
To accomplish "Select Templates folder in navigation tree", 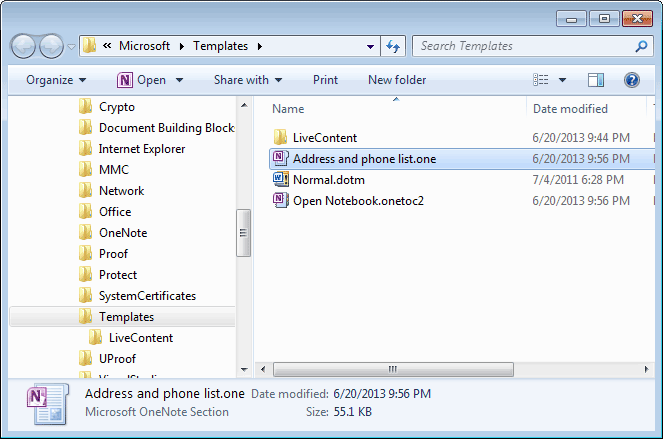I will [126, 317].
